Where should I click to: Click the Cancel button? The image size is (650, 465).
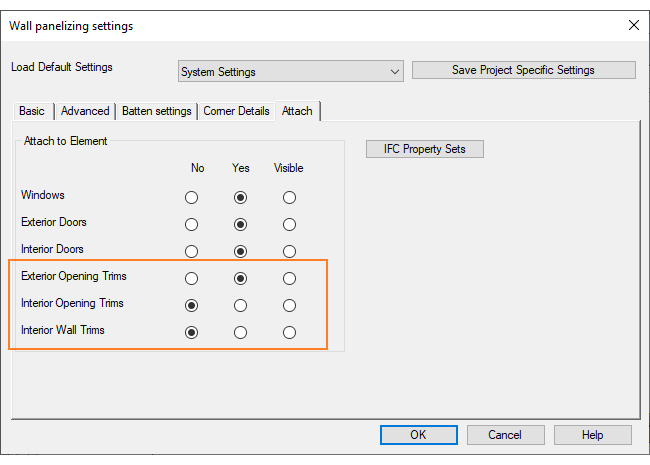pos(505,435)
